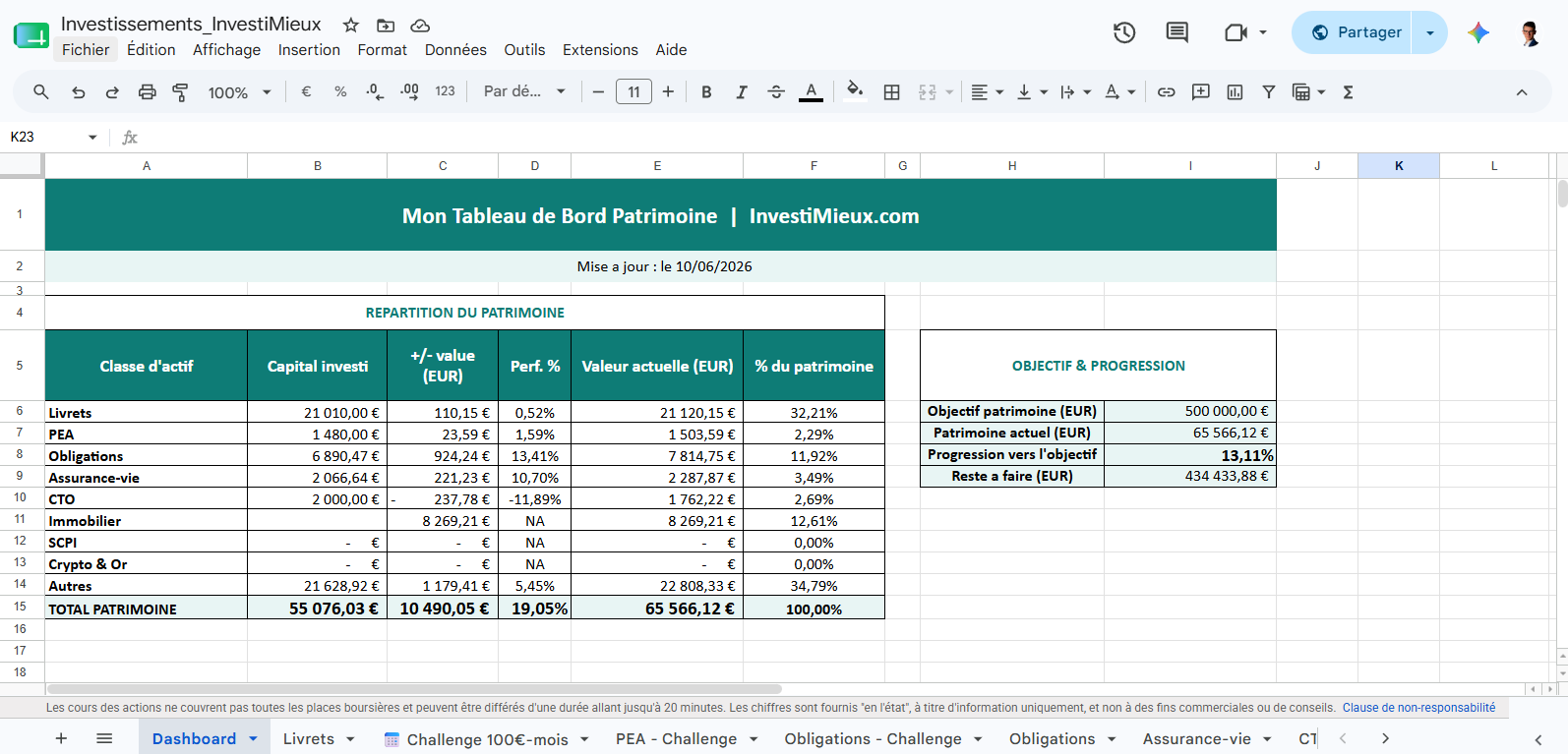Click the Name box showing K23

(x=53, y=137)
